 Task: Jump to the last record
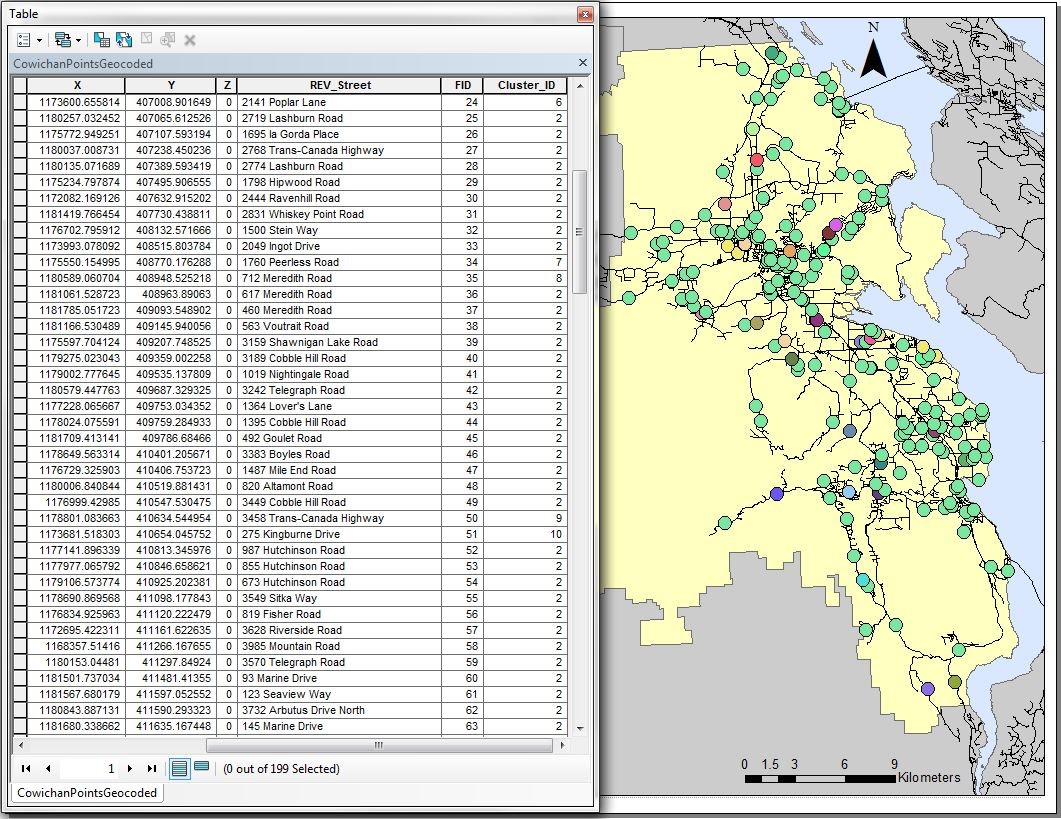[x=151, y=769]
